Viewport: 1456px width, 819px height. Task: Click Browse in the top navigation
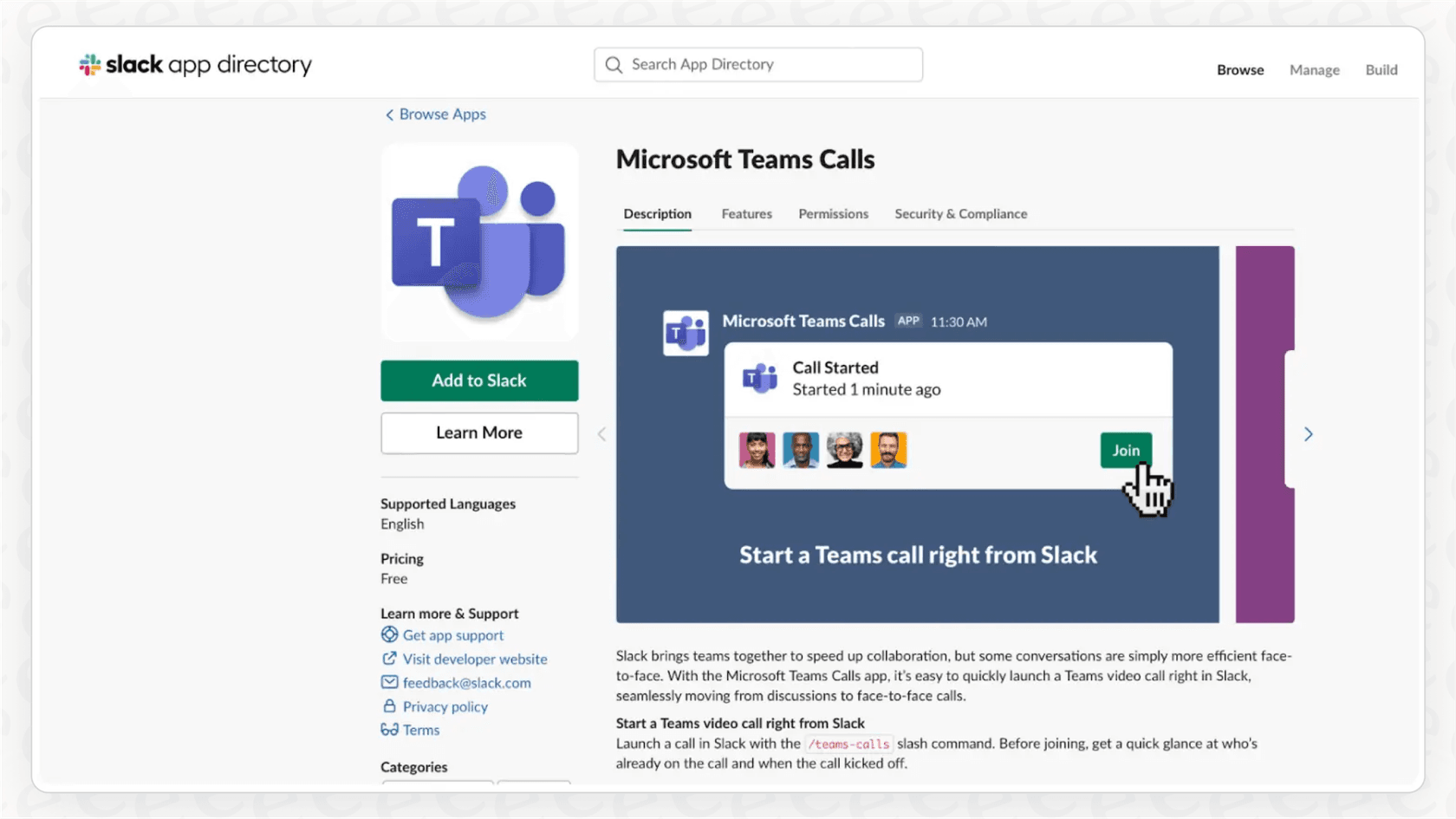1239,69
